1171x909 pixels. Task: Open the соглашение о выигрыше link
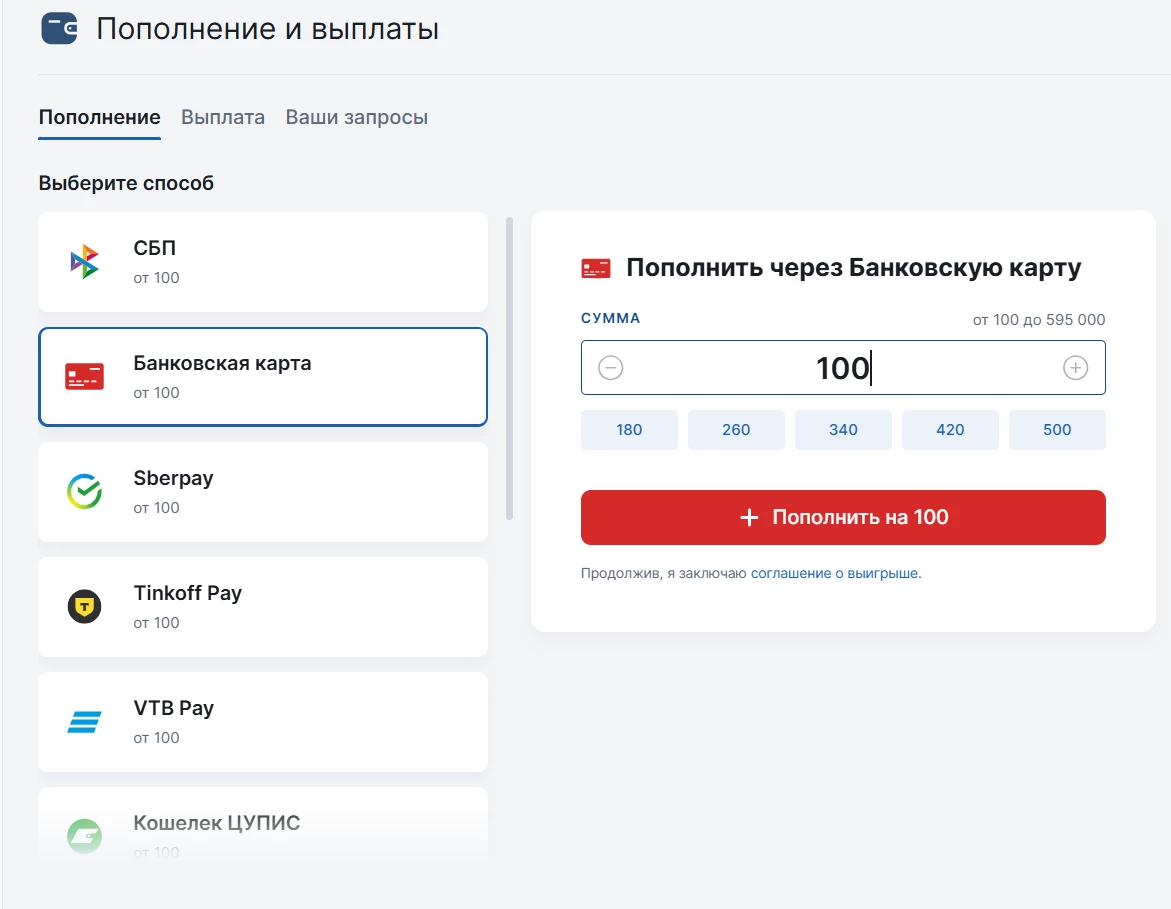pyautogui.click(x=836, y=573)
